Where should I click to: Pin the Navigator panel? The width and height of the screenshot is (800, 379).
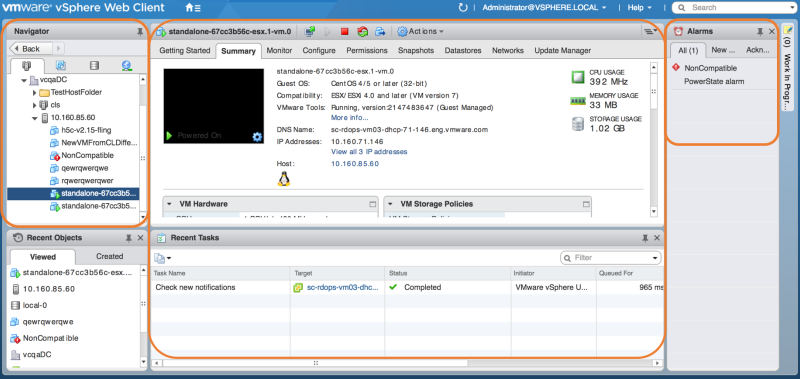point(140,32)
